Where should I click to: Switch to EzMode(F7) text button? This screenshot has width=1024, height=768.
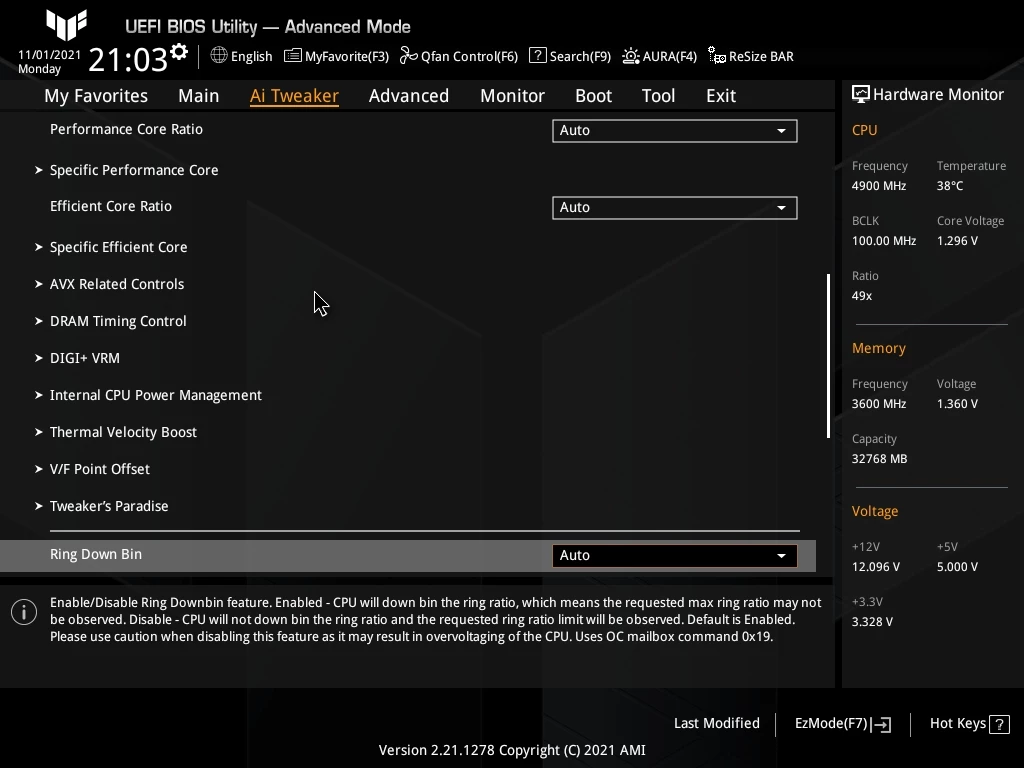tap(831, 724)
